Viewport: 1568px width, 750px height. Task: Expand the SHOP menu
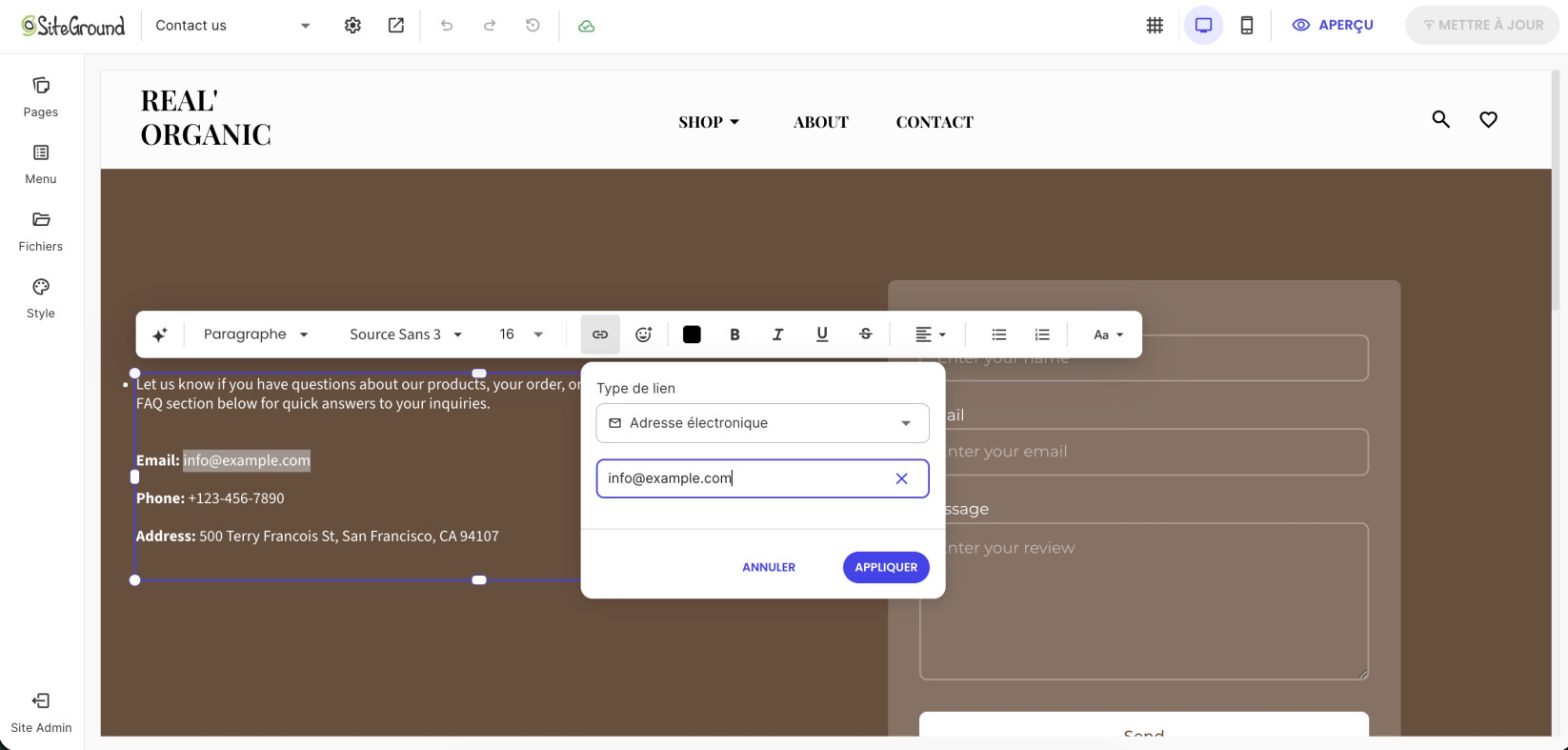(709, 122)
